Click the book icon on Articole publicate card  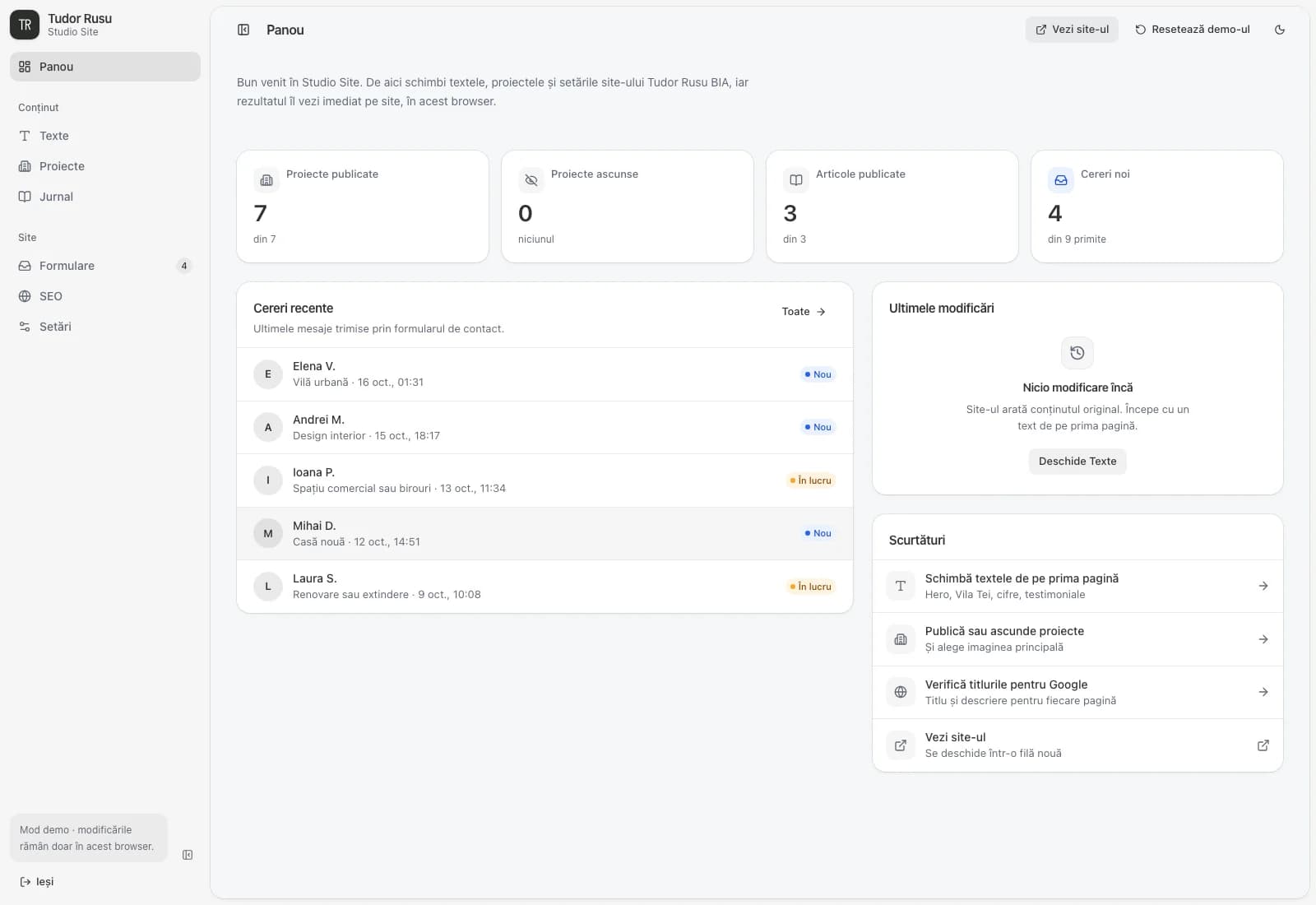pyautogui.click(x=796, y=180)
